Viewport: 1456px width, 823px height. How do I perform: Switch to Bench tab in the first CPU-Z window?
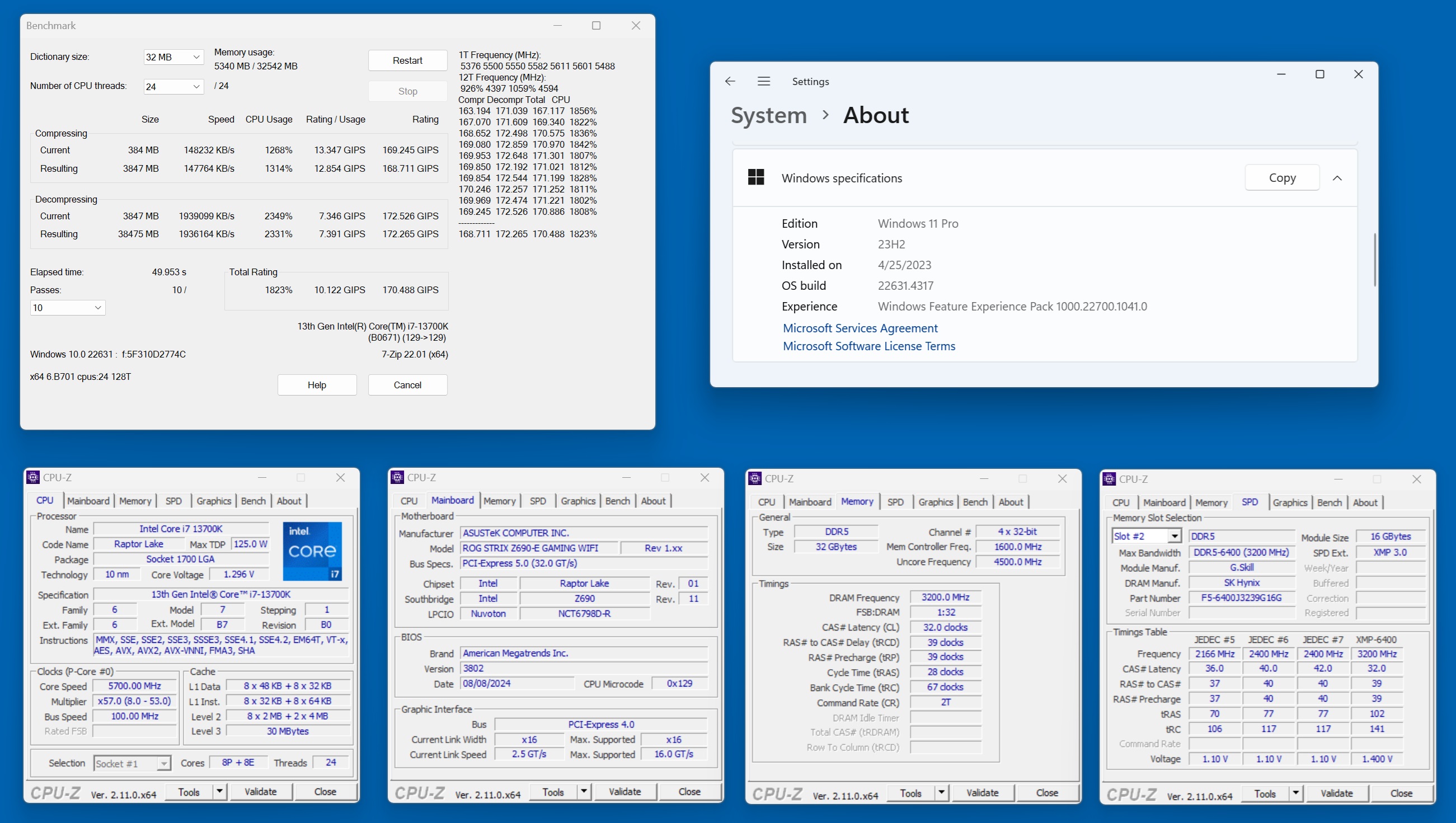pyautogui.click(x=253, y=501)
